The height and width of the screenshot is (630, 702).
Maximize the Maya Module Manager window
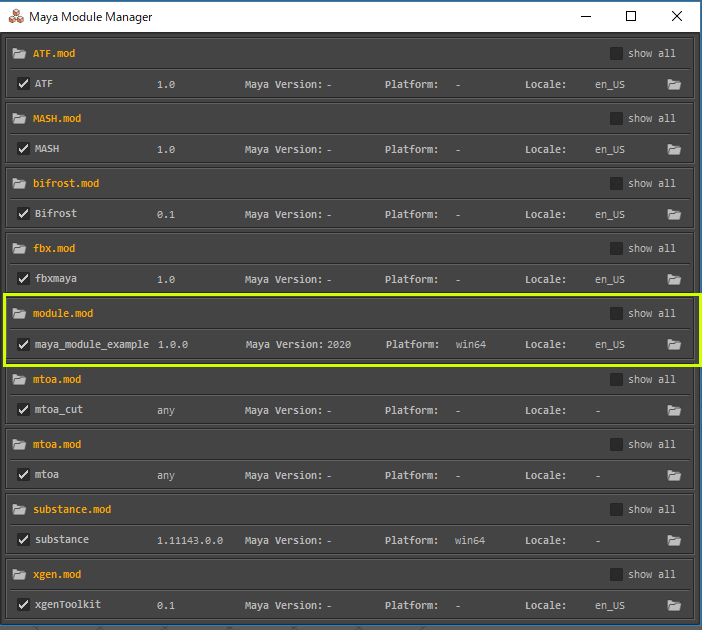coord(631,16)
